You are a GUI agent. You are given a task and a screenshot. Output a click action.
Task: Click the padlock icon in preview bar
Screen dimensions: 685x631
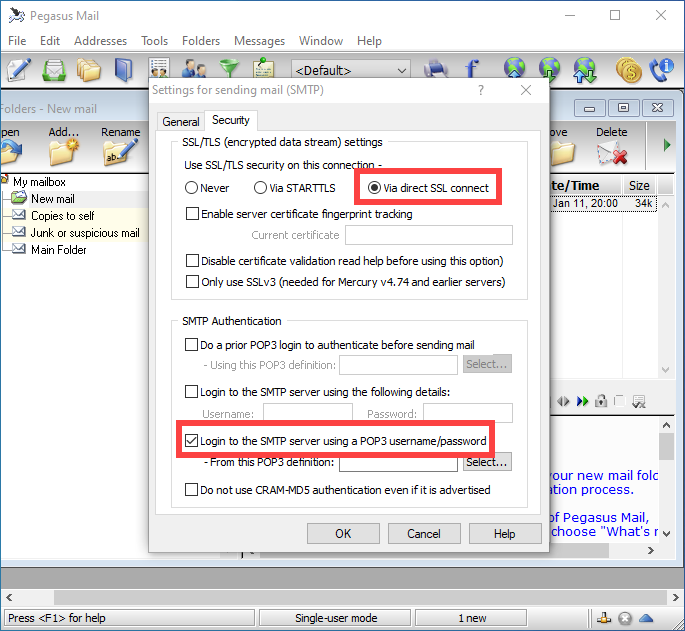[x=601, y=401]
